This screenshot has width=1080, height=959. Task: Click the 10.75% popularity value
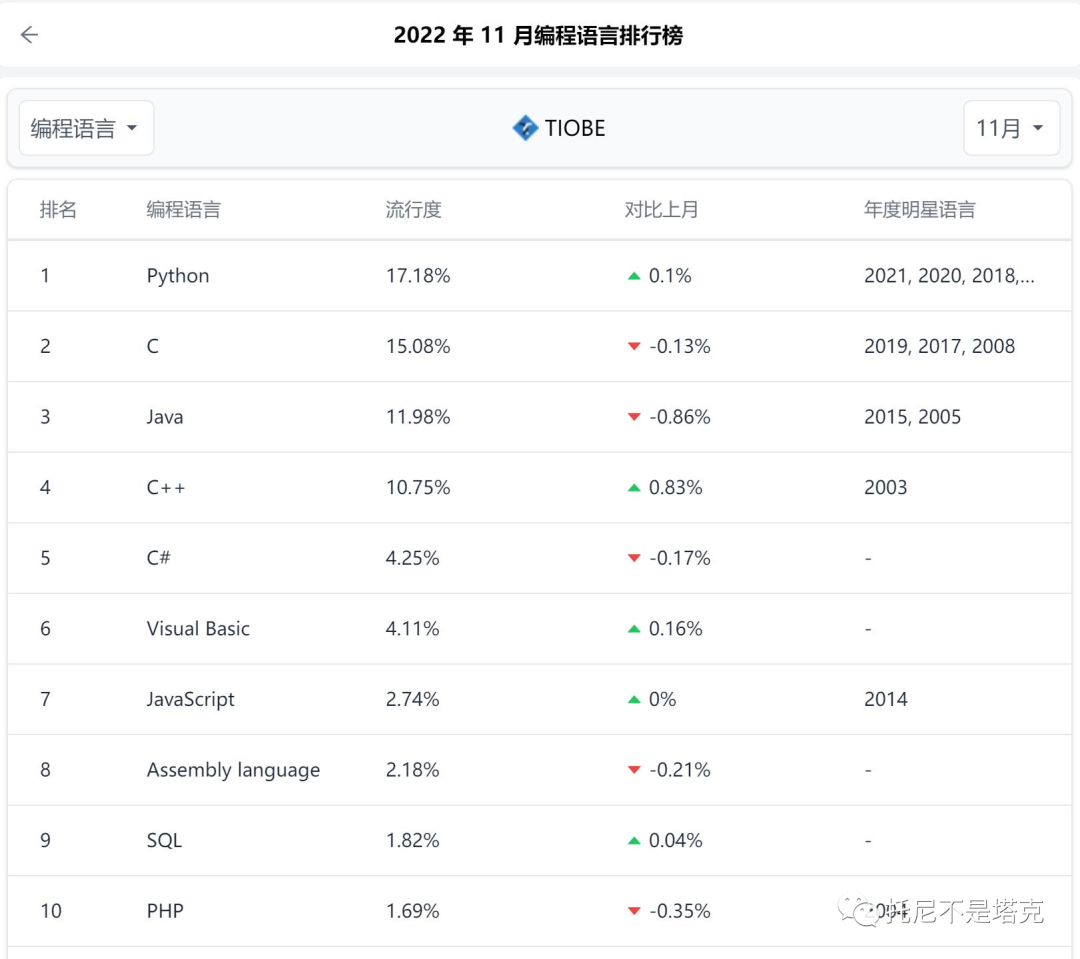(x=418, y=487)
